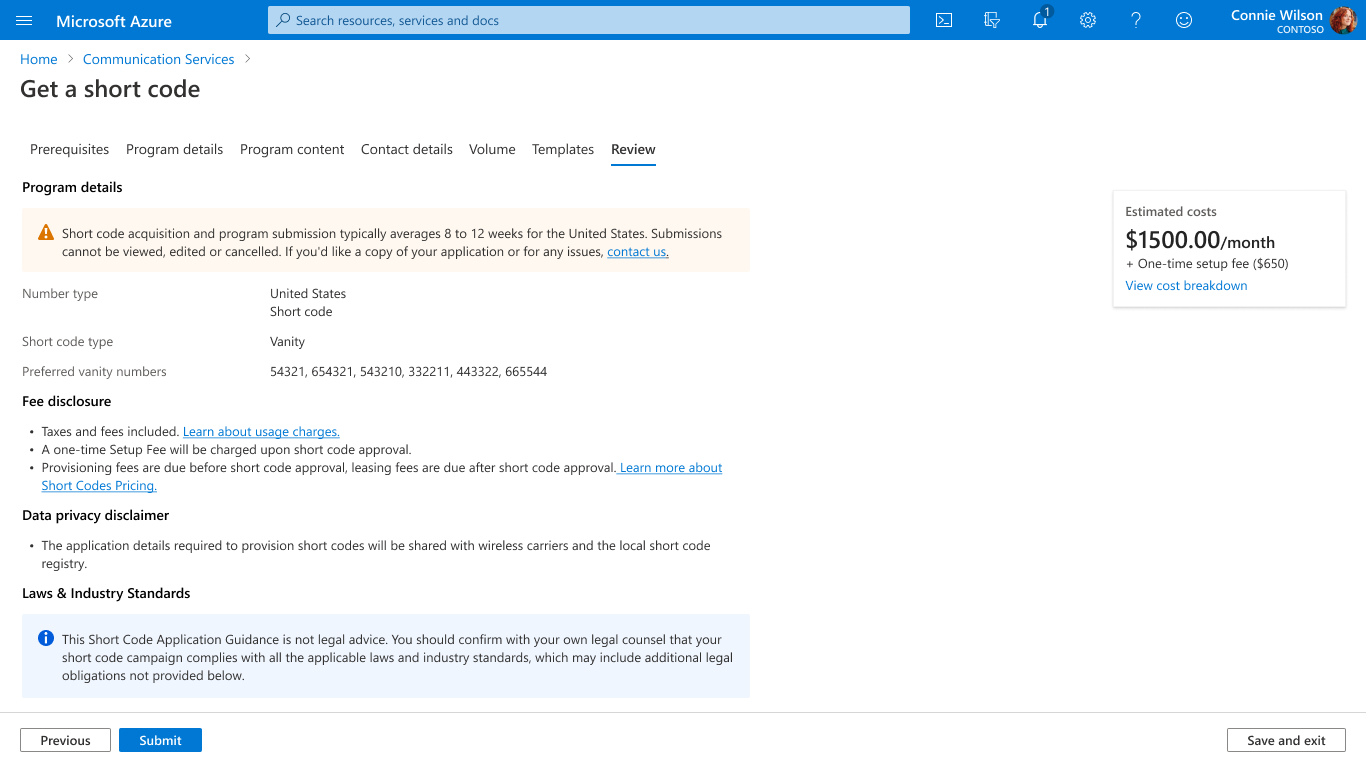
Task: View Azure notifications bell
Action: (x=1039, y=20)
